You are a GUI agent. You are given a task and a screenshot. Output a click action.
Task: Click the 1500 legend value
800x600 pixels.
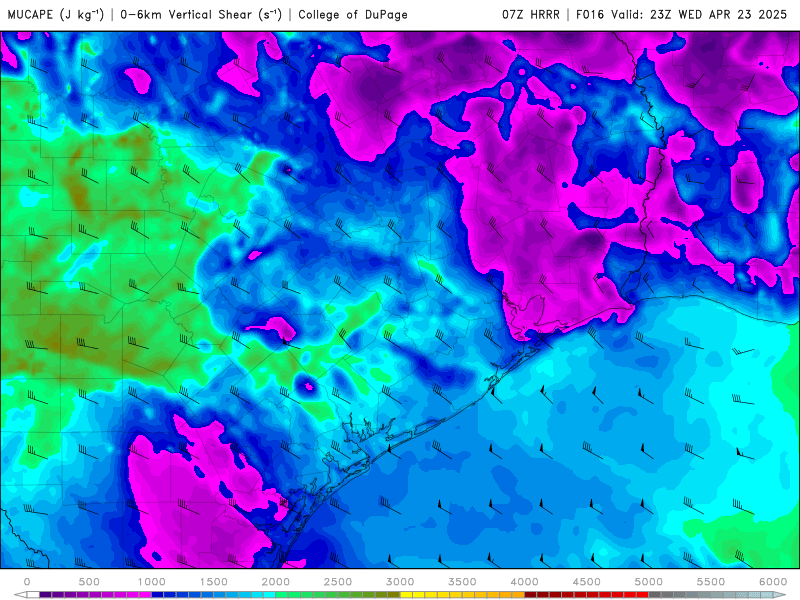click(x=213, y=582)
